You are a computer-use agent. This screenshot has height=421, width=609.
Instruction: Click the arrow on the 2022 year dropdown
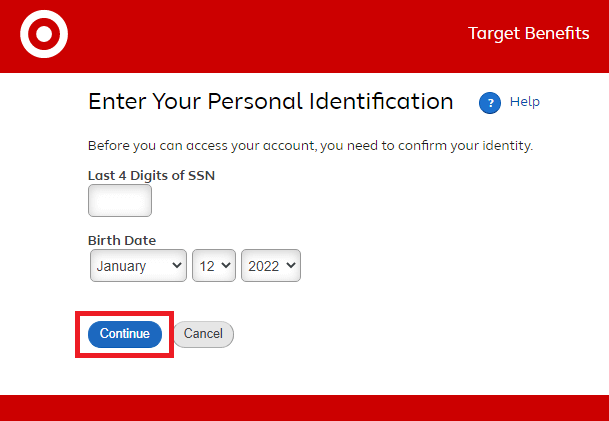tap(291, 265)
